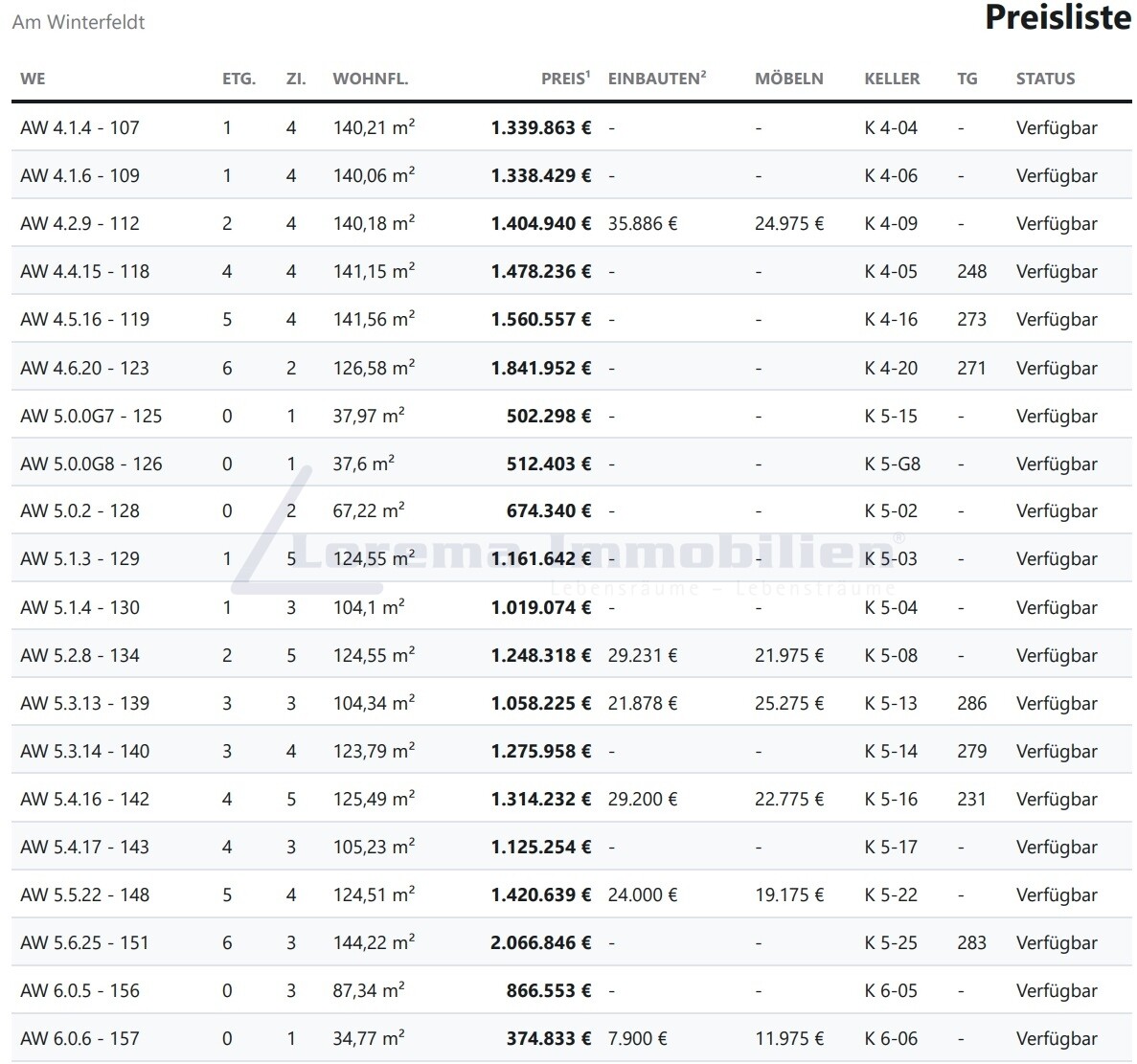Screen dimensions: 1137x1064
Task: Select unit AW 4.1.6 - 109
Action: pos(80,175)
